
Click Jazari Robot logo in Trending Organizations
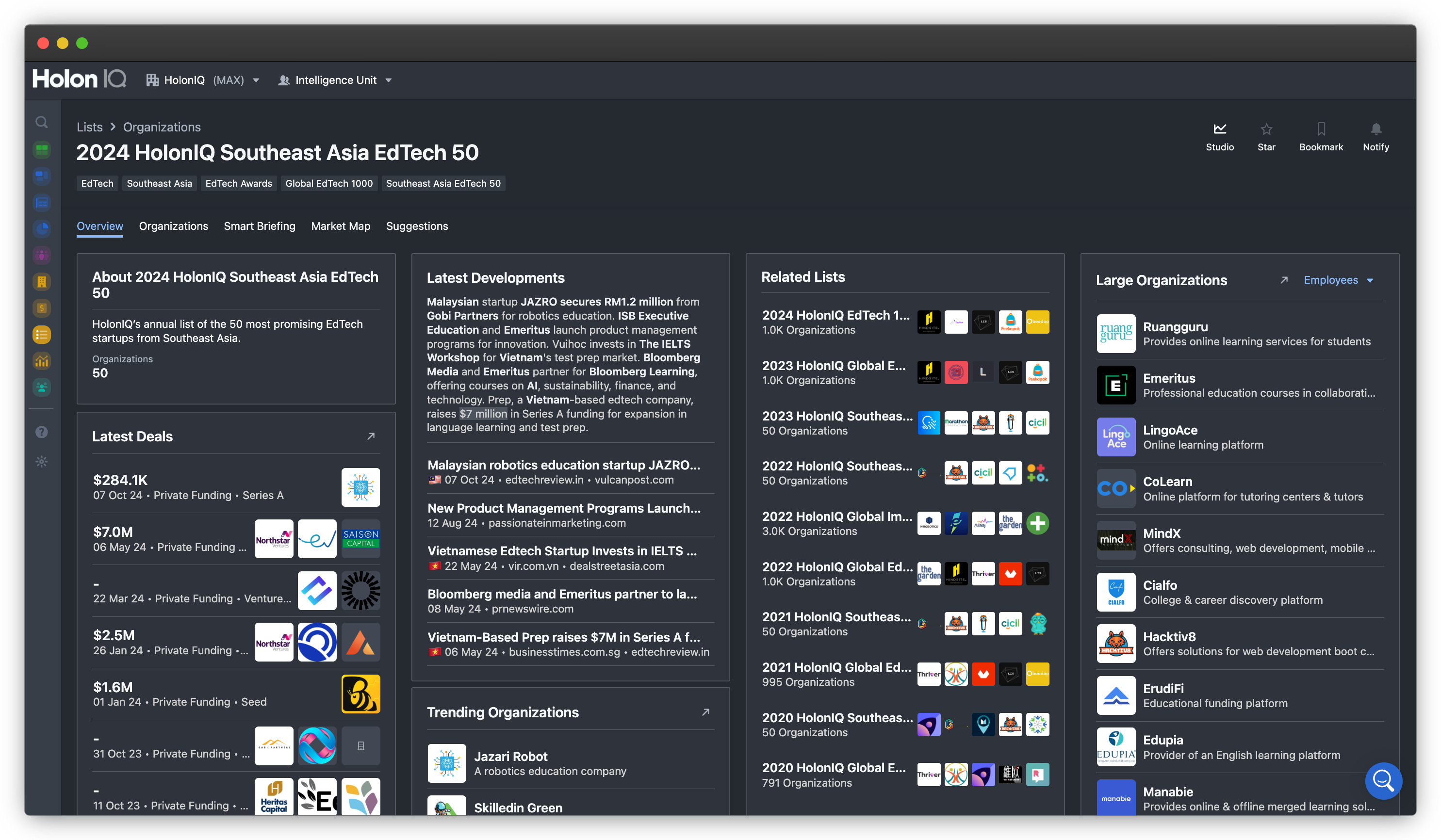(446, 763)
